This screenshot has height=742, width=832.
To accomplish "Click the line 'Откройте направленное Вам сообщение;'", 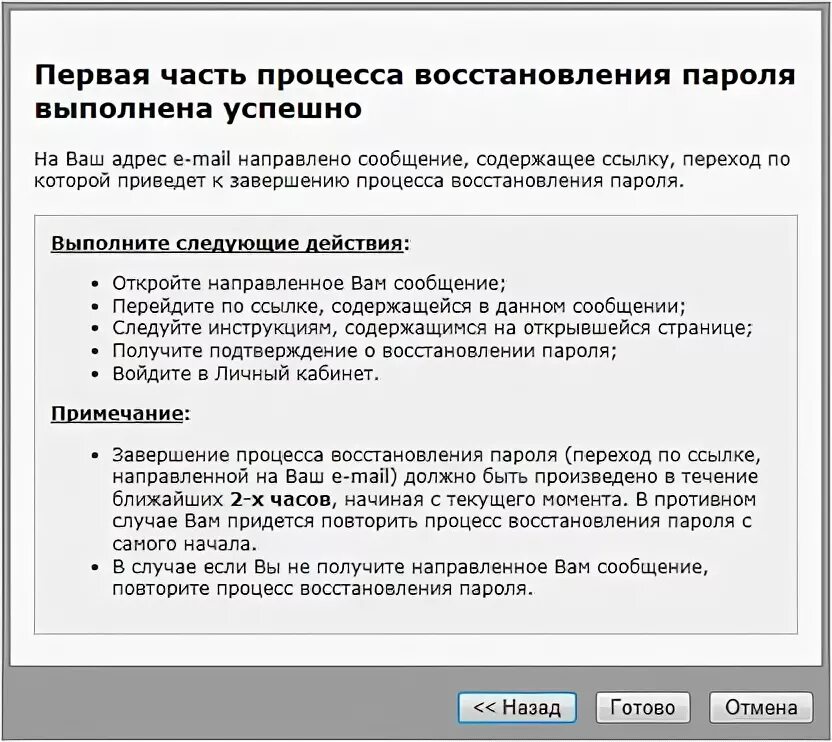I will [x=309, y=283].
